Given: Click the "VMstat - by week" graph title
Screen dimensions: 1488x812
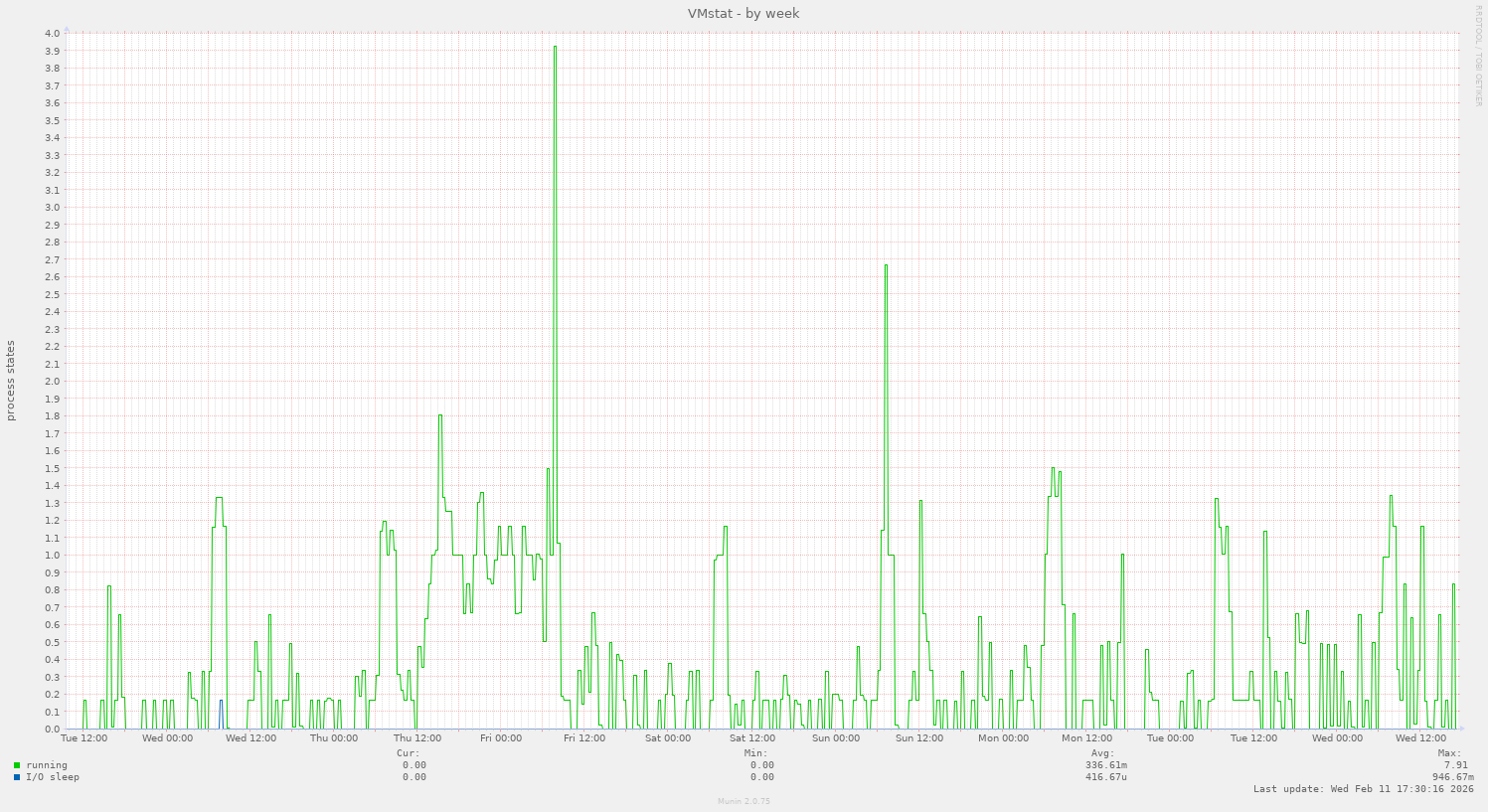Looking at the screenshot, I should point(744,14).
